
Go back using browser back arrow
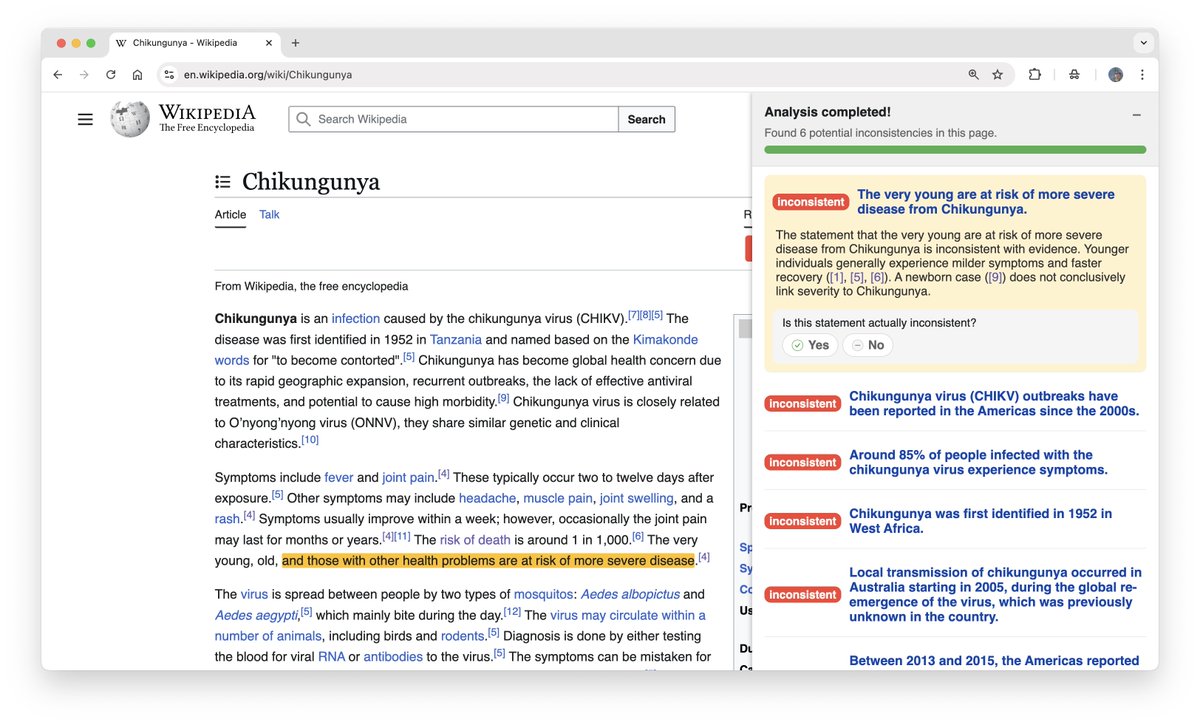tap(58, 75)
